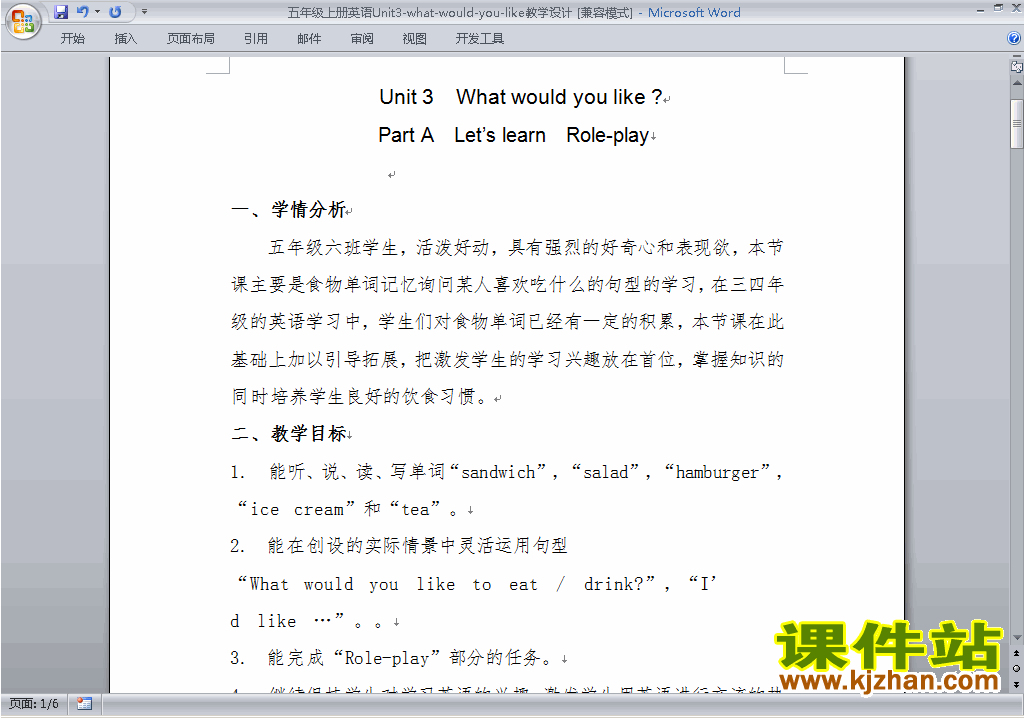The image size is (1024, 718).
Task: Click the 页面: 1/6 page indicator in status bar
Action: tap(33, 704)
